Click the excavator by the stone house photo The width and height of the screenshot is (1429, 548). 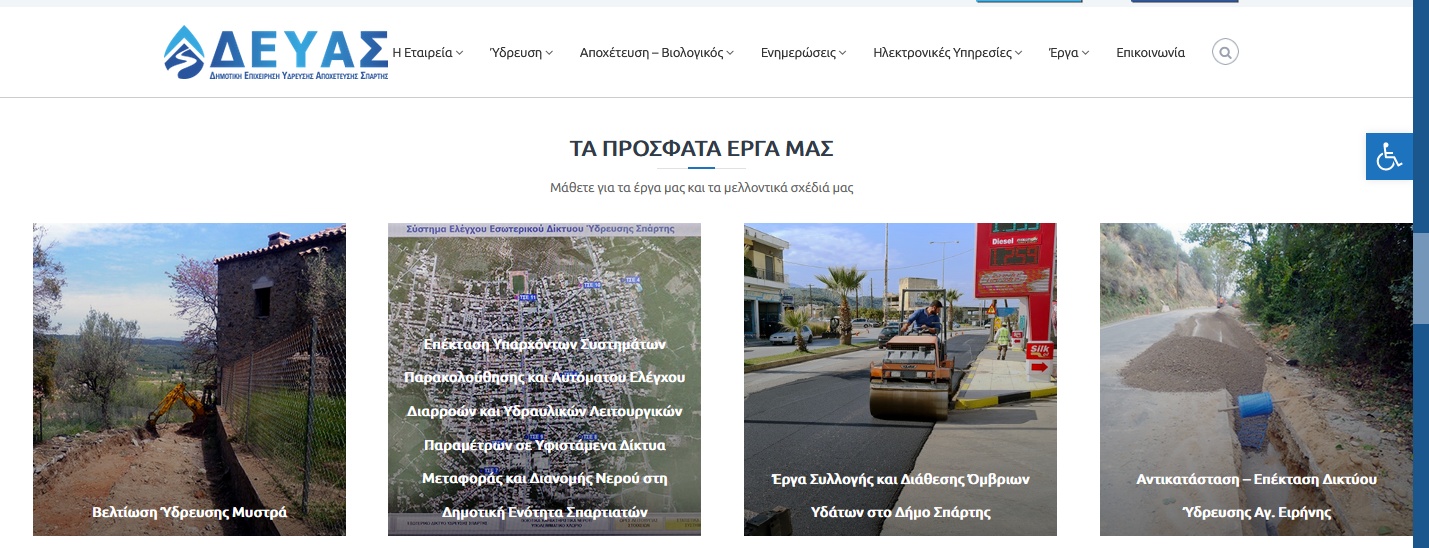tap(180, 405)
